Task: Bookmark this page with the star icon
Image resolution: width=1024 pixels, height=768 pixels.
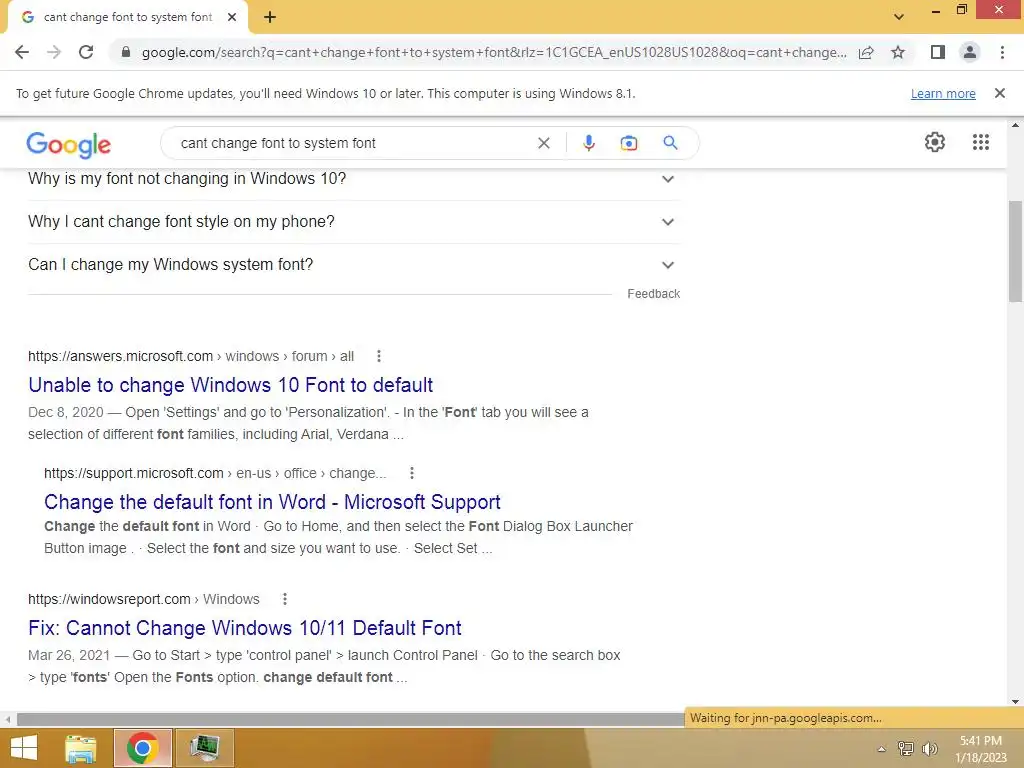Action: tap(898, 52)
